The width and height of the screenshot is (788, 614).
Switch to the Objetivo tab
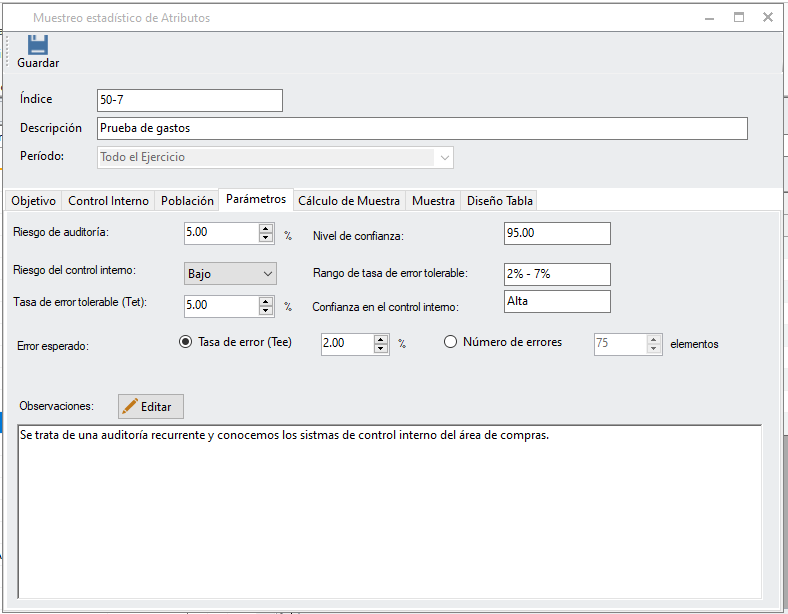tap(33, 201)
